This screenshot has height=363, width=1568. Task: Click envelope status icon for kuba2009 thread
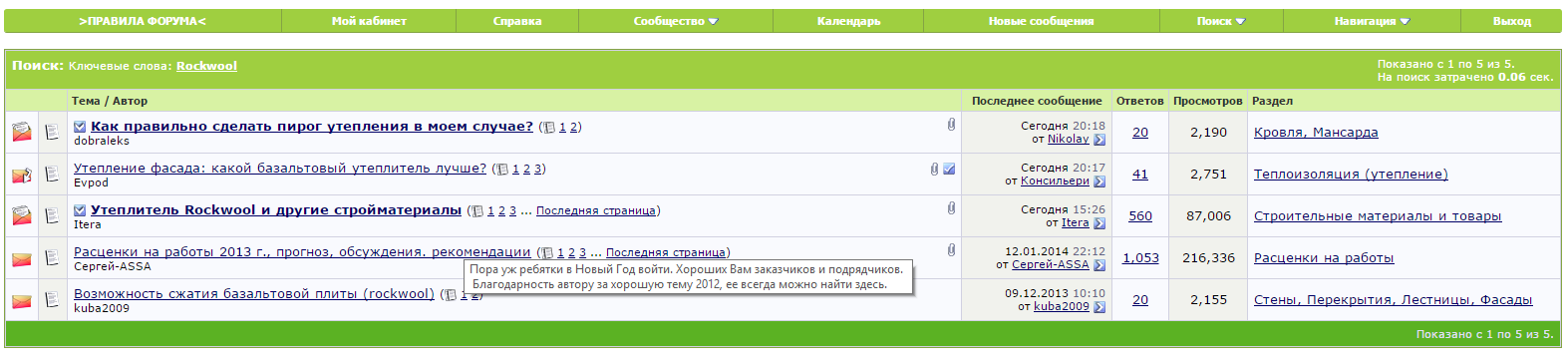tap(21, 300)
